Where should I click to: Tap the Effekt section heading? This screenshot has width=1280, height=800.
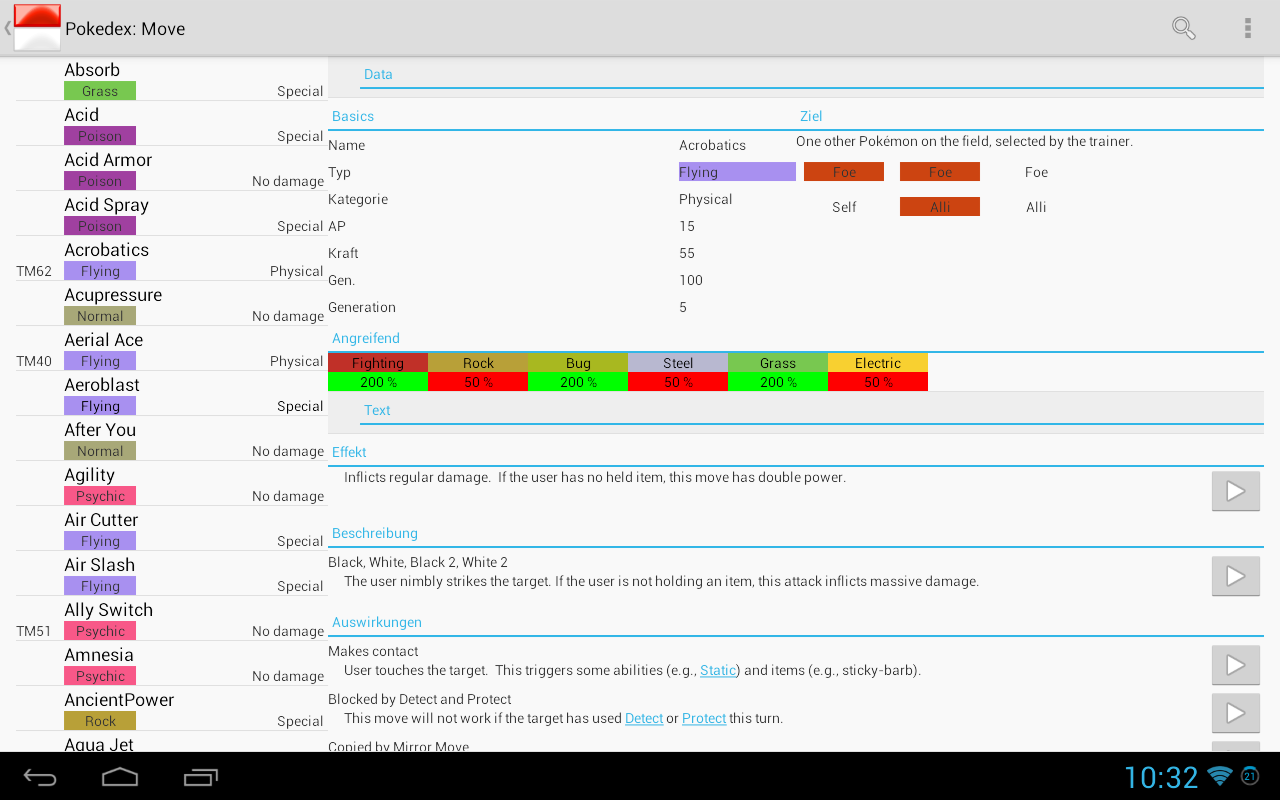tap(350, 452)
